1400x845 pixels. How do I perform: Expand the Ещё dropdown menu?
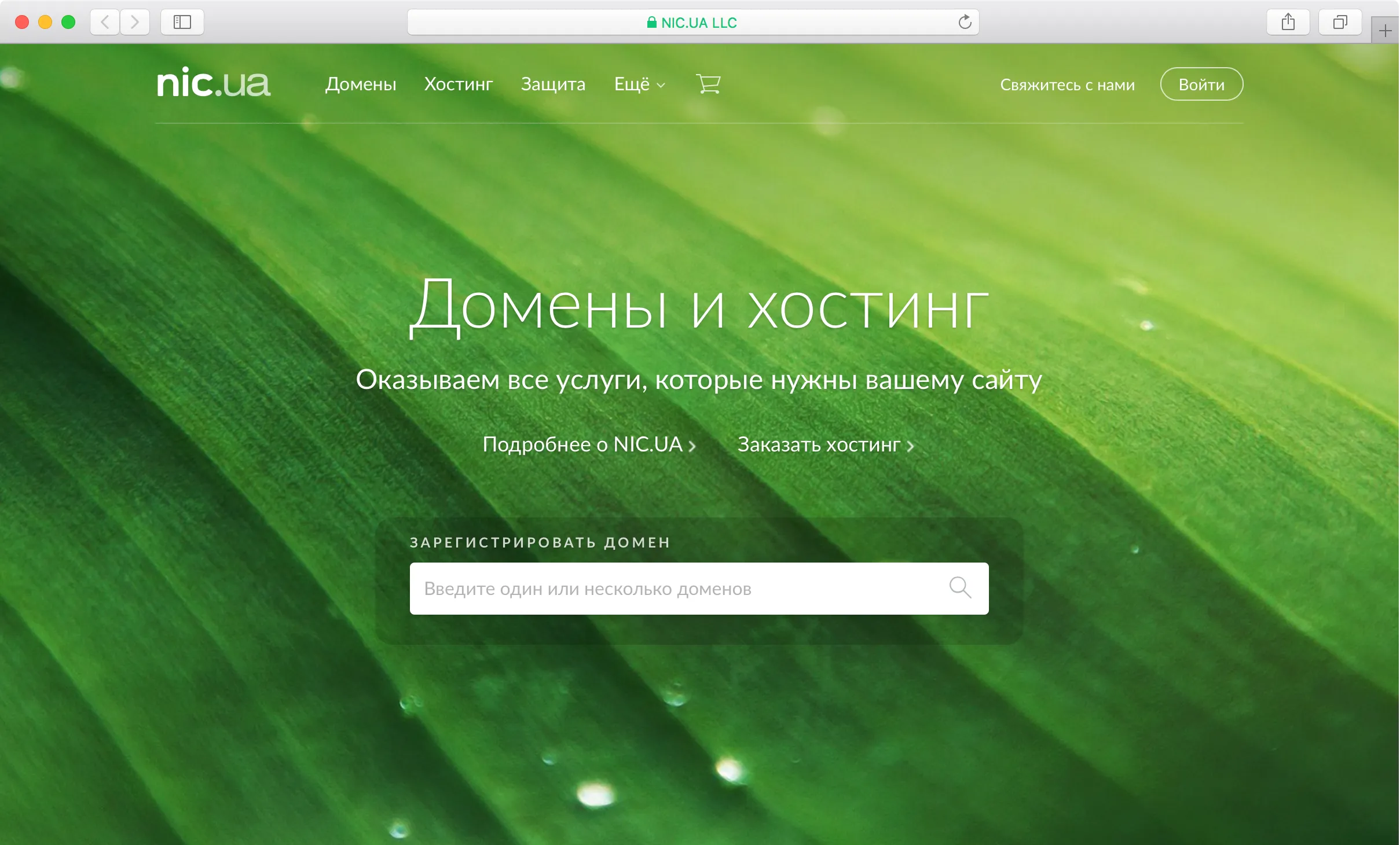639,84
